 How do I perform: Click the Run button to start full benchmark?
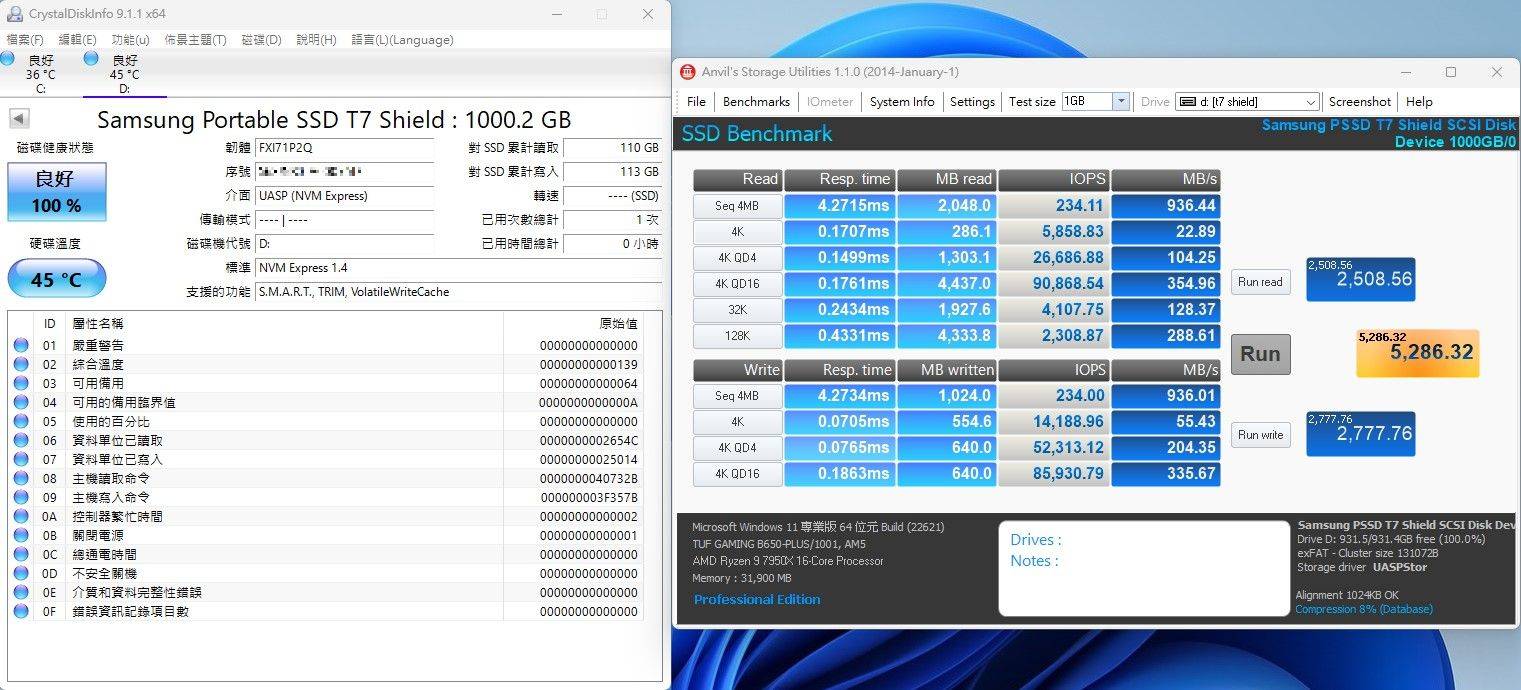(x=1260, y=354)
